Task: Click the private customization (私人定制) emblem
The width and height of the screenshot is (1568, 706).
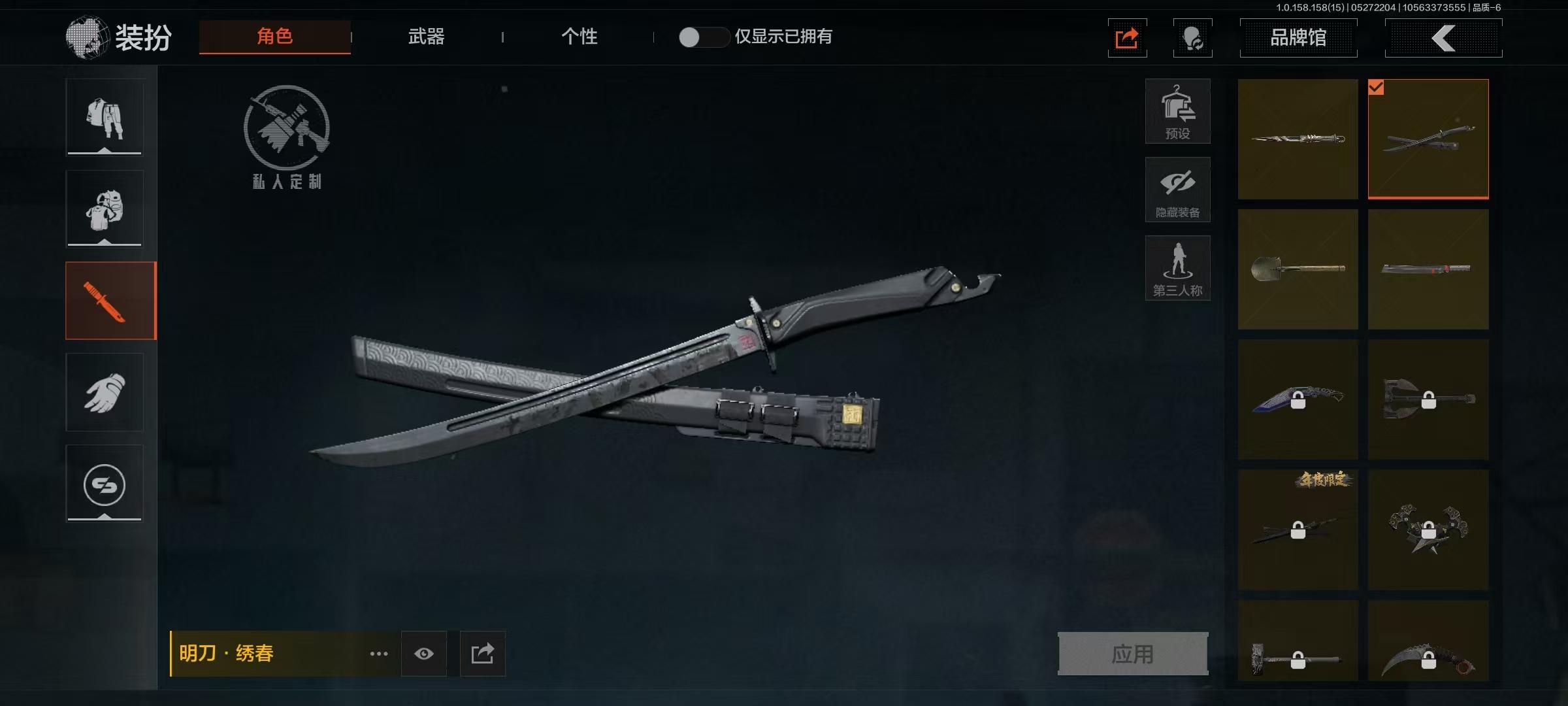Action: click(x=287, y=137)
